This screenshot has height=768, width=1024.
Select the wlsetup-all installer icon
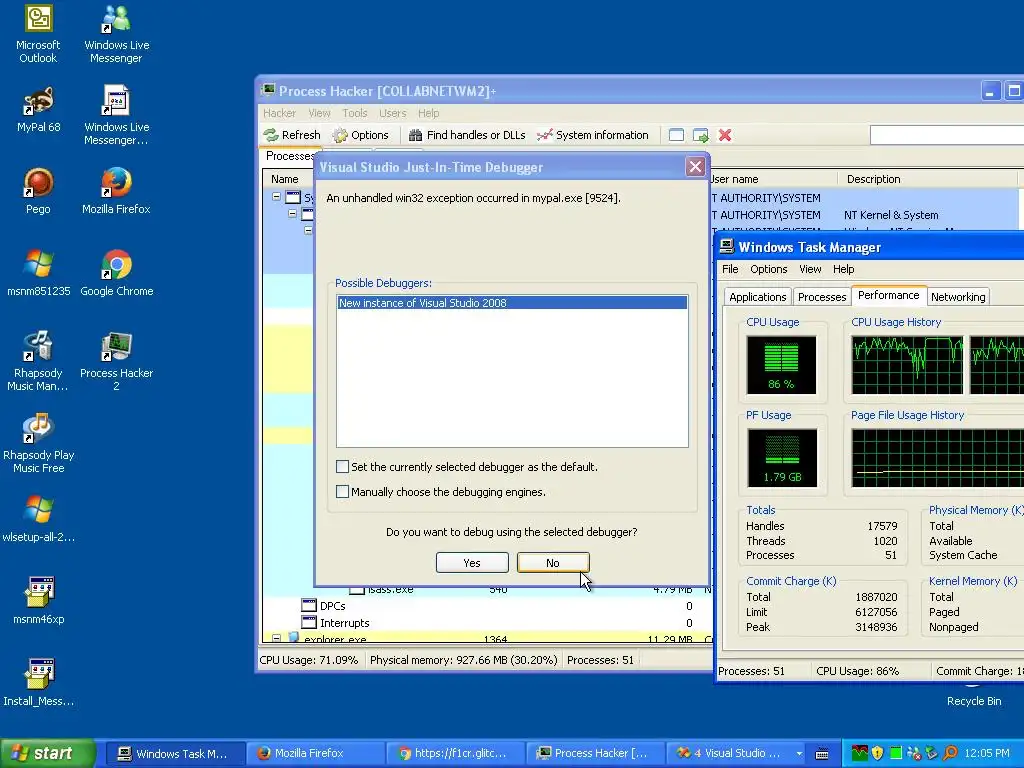click(39, 520)
